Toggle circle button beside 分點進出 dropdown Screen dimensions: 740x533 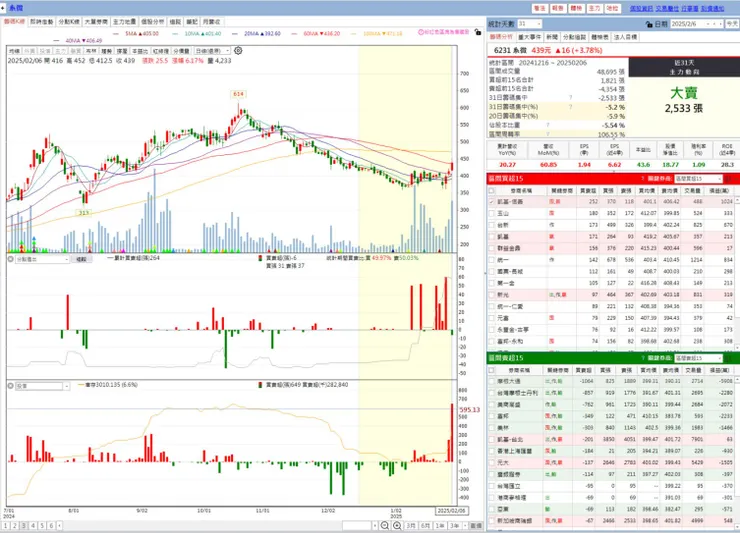[x=10, y=259]
